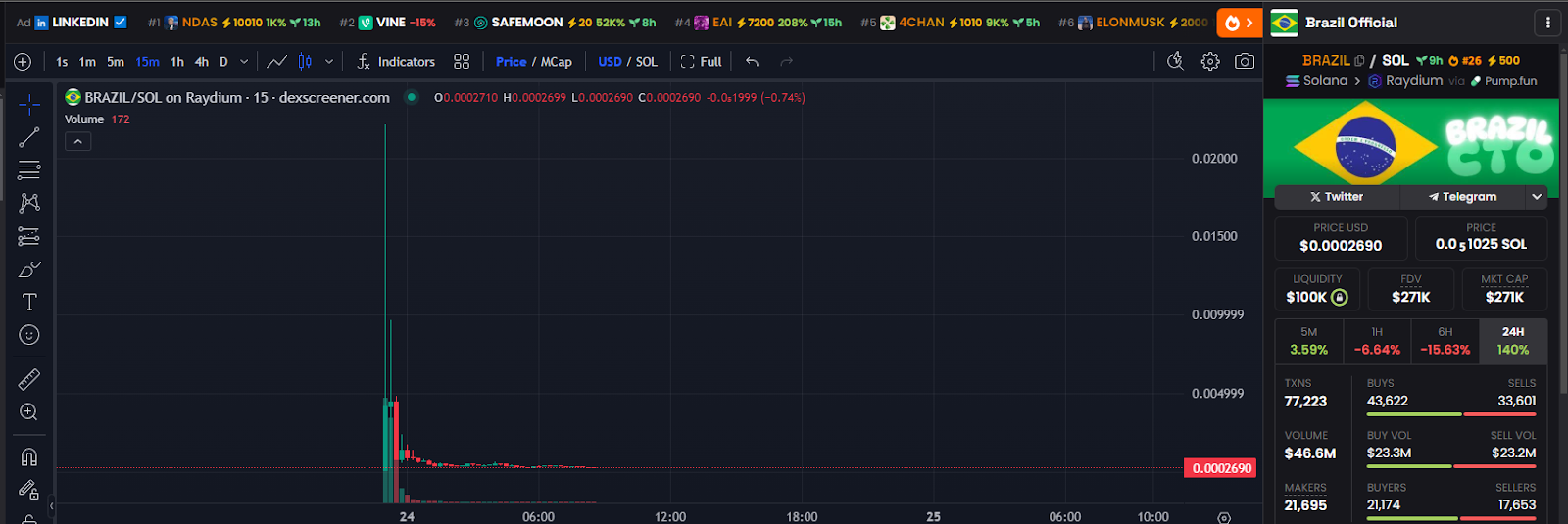This screenshot has height=524, width=1568.
Task: Toggle the Price / MCap chart mode
Action: pyautogui.click(x=534, y=62)
